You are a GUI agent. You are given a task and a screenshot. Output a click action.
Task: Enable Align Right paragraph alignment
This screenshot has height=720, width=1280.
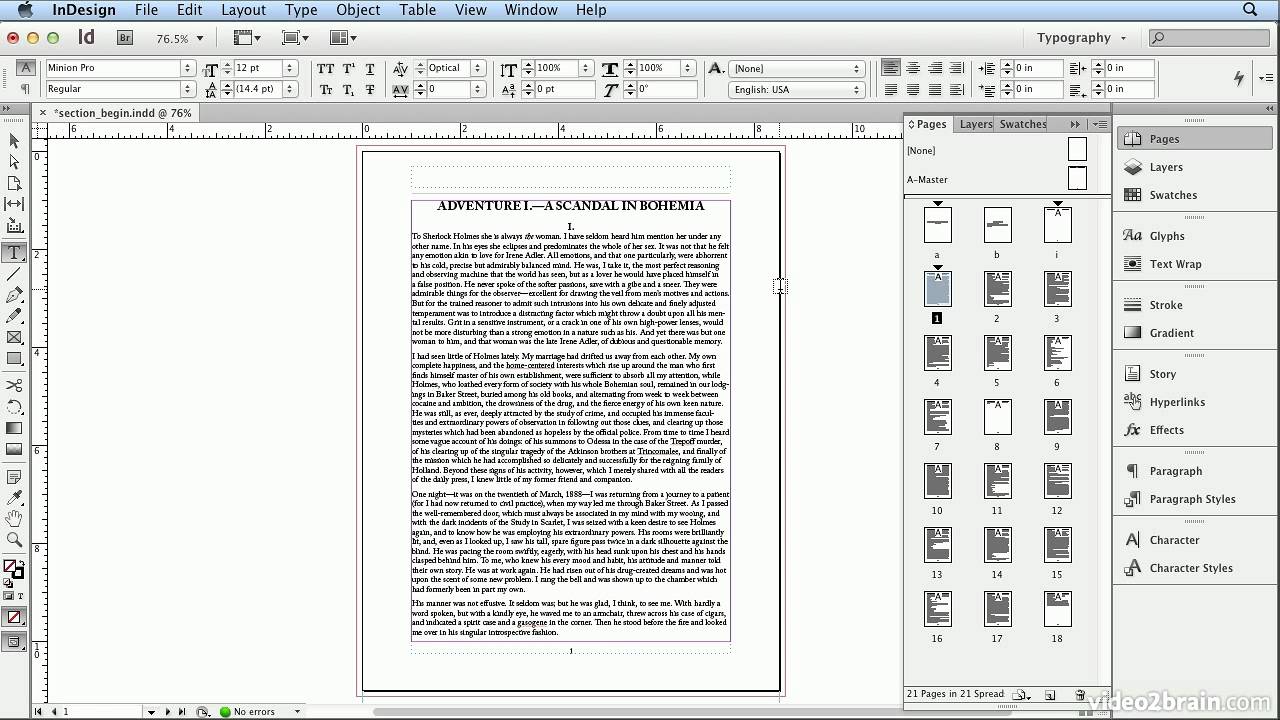click(935, 69)
